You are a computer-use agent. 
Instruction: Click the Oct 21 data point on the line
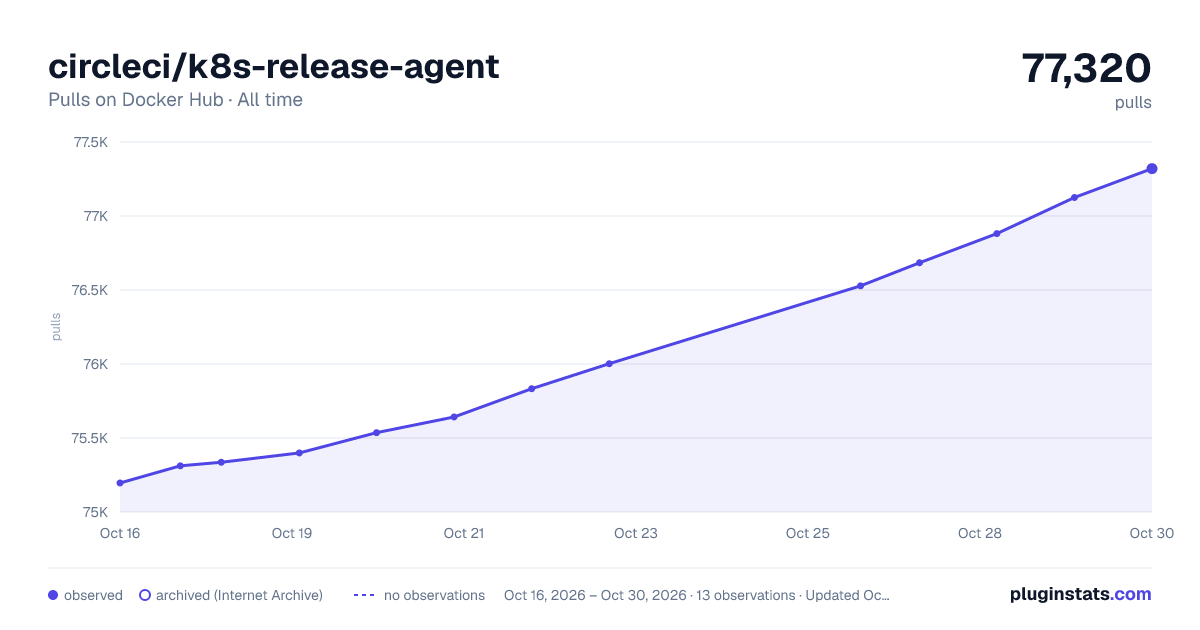[x=454, y=417]
